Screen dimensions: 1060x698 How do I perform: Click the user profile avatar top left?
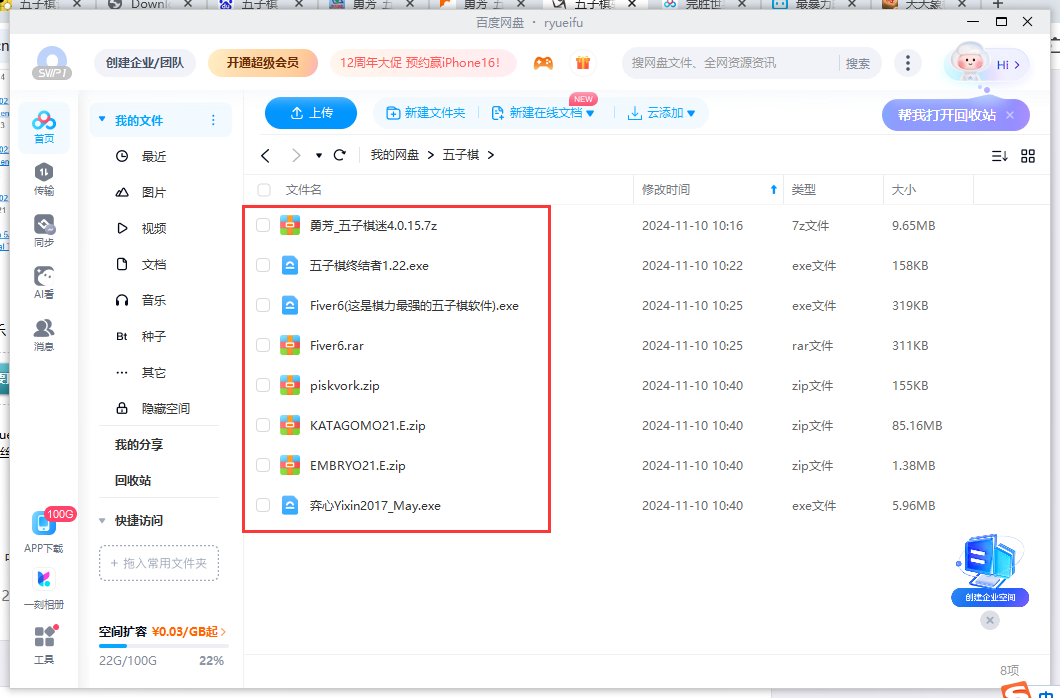[52, 63]
